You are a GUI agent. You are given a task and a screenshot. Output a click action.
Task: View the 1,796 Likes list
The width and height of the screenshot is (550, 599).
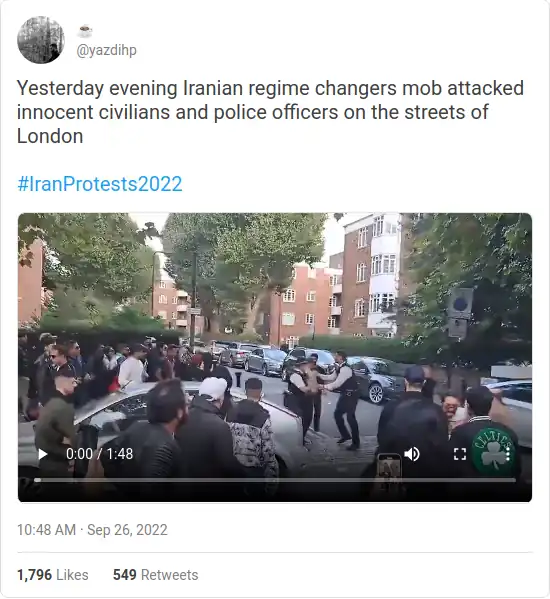coord(53,575)
